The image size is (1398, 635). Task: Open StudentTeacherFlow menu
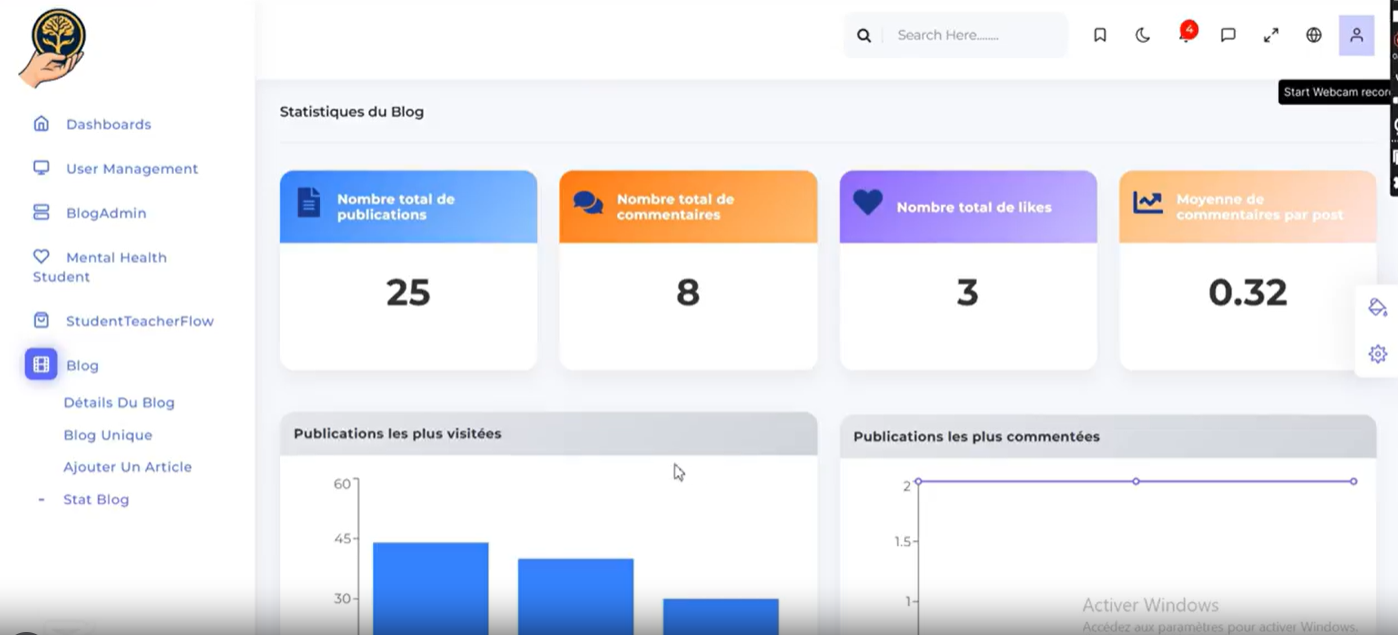[x=140, y=321]
